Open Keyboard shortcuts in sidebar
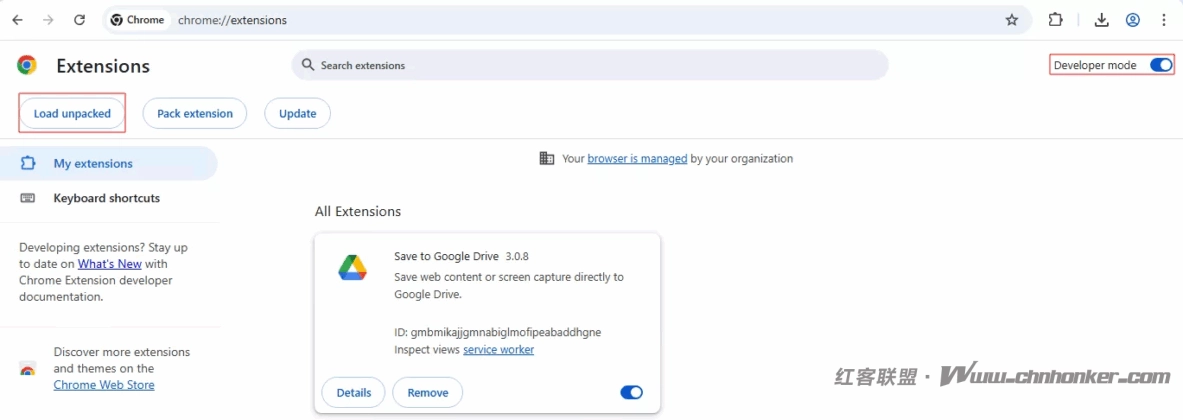 (106, 198)
